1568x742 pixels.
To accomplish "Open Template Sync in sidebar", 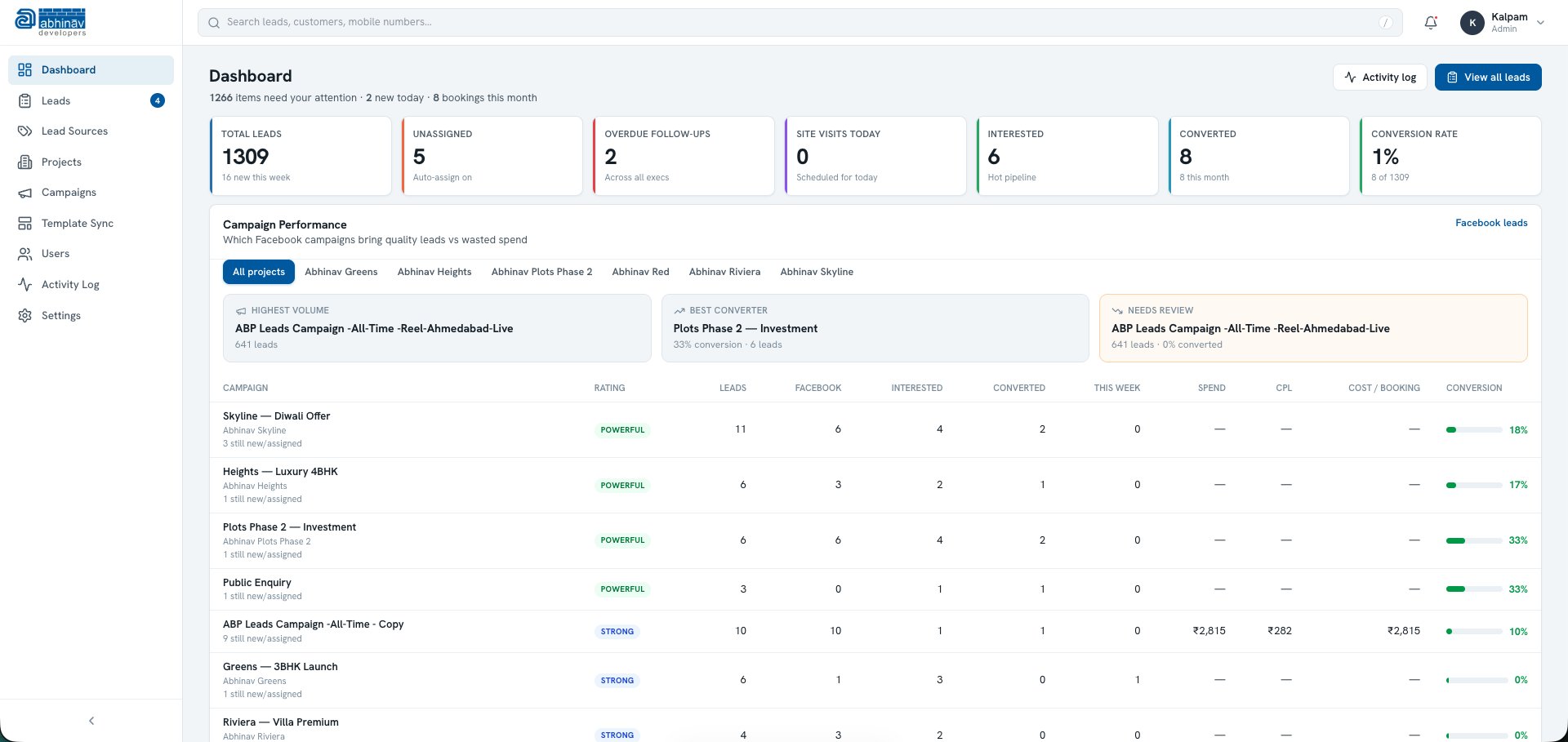I will click(91, 223).
